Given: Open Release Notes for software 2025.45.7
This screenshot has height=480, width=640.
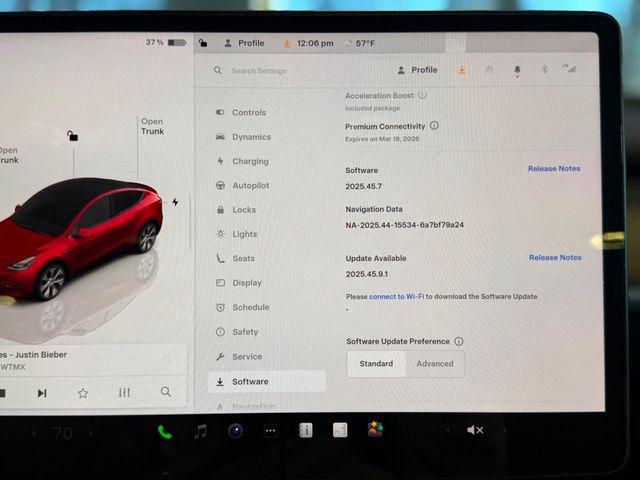Looking at the screenshot, I should 554,169.
